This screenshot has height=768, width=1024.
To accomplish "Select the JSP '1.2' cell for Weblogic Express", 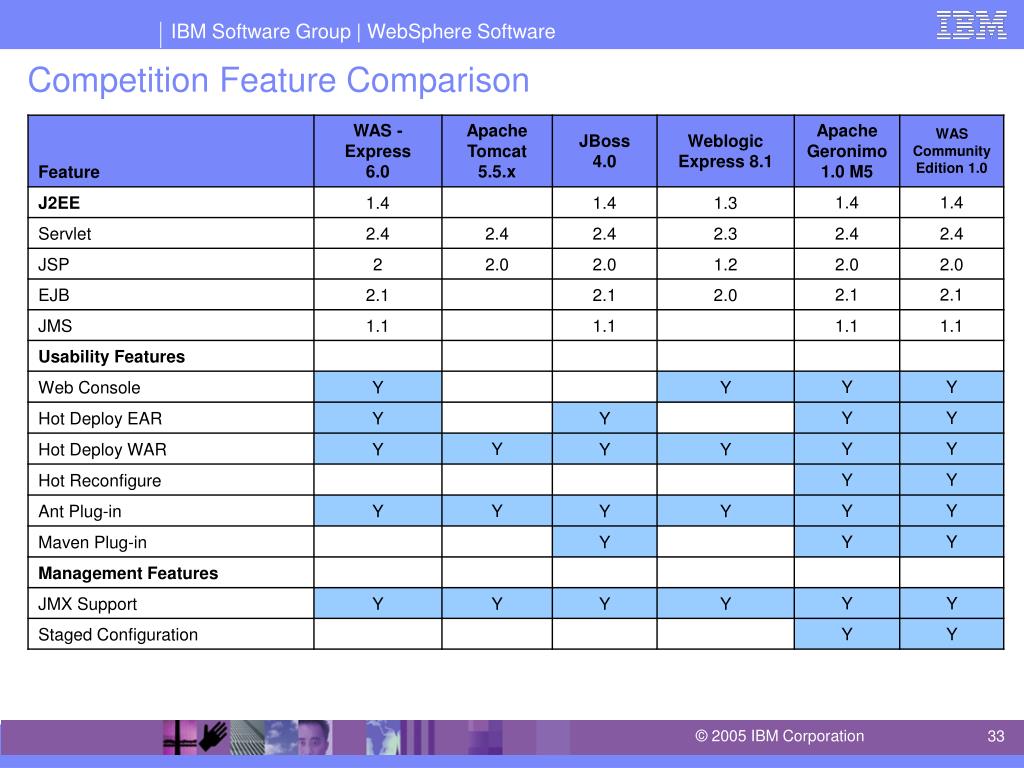I will click(725, 264).
